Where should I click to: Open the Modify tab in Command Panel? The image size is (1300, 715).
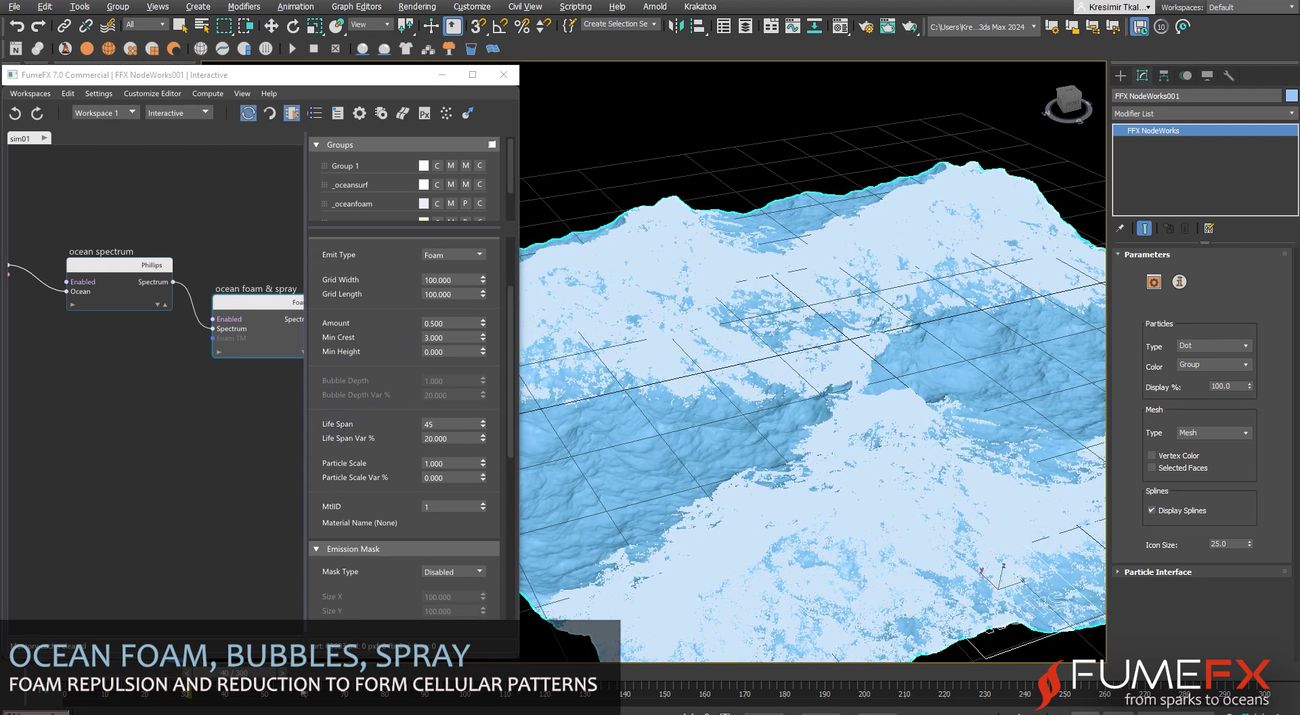pos(1142,75)
